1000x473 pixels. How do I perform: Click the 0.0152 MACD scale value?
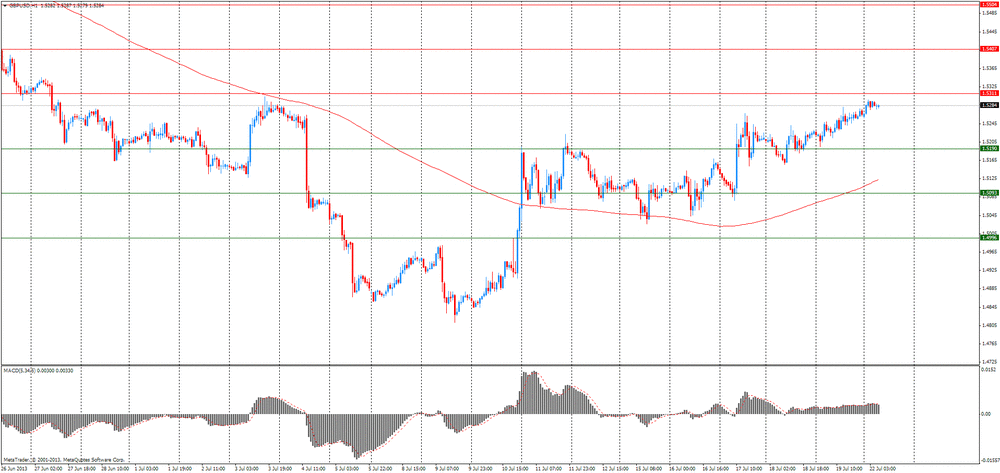990,370
